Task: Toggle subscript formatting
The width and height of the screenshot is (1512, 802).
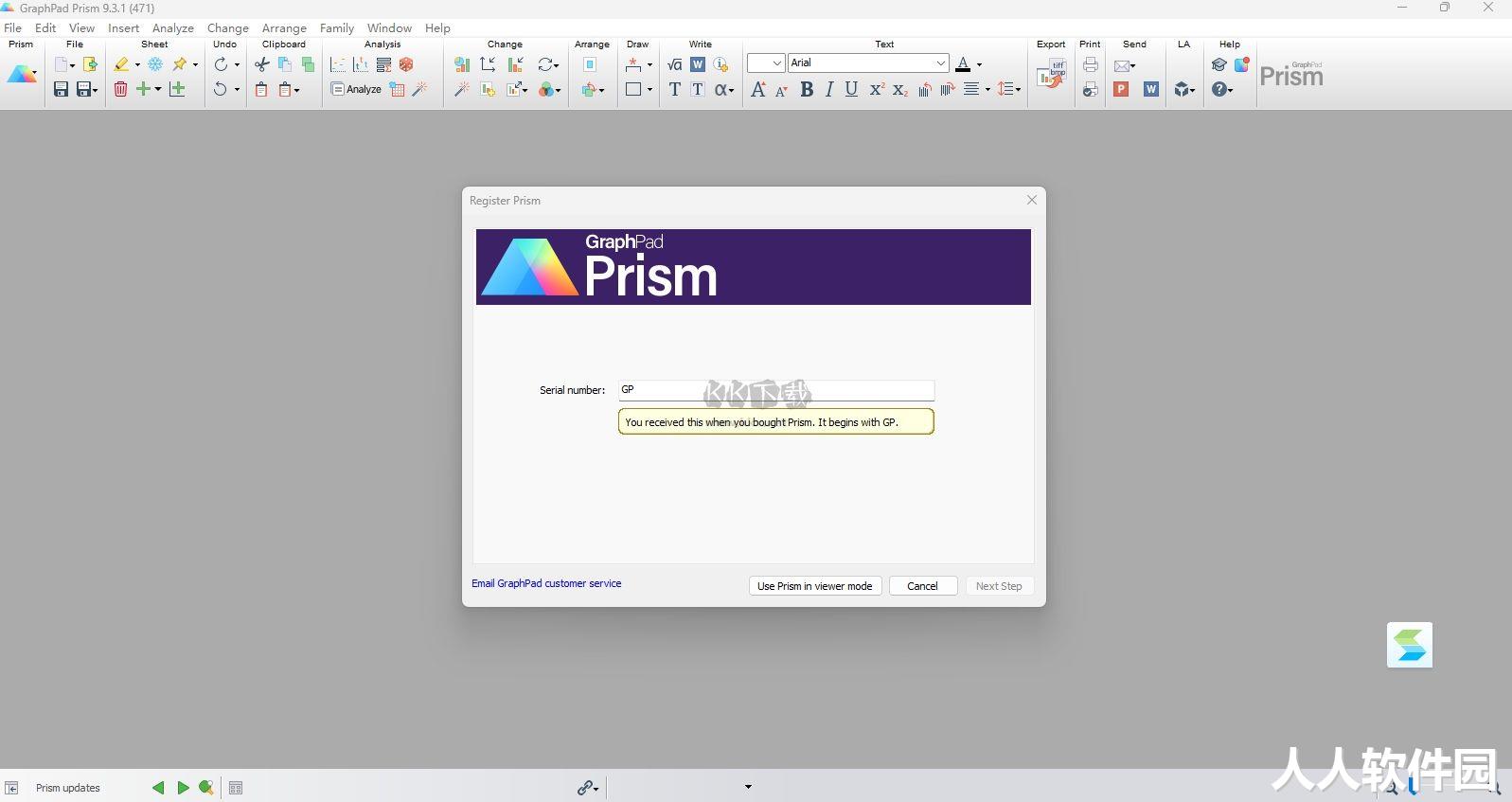Action: pos(900,89)
